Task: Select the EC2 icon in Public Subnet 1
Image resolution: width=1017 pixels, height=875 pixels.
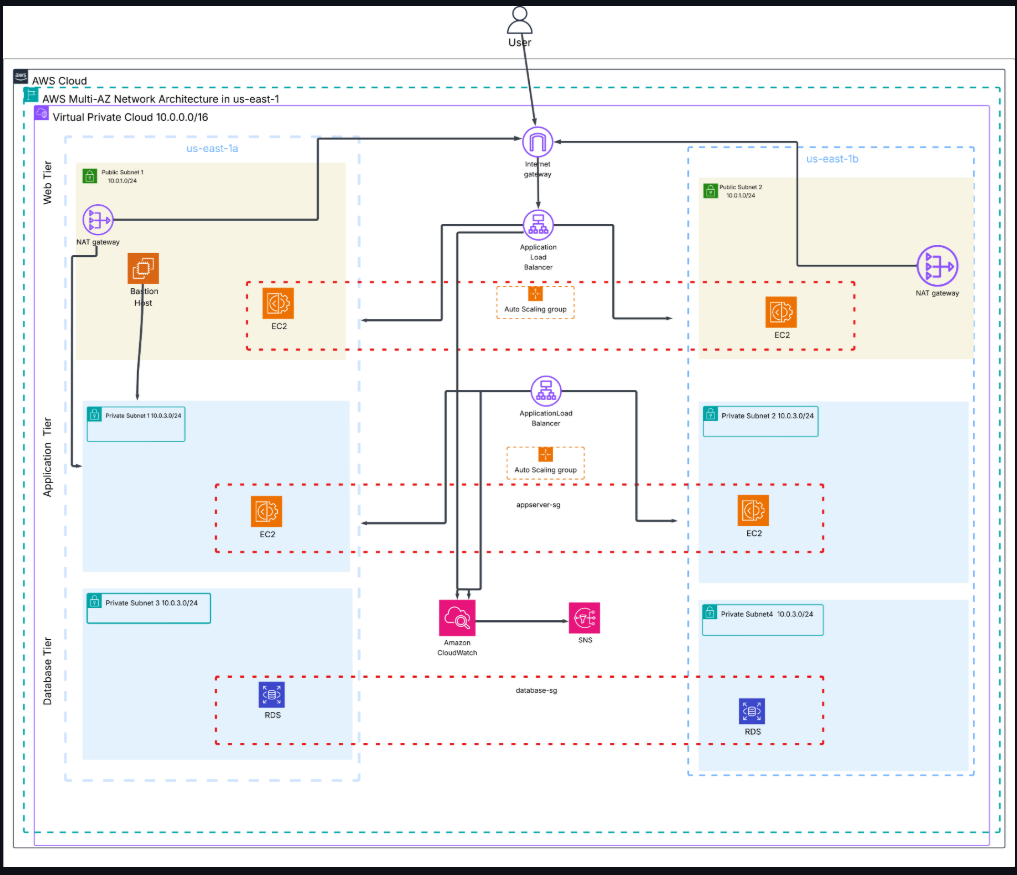Action: click(277, 304)
